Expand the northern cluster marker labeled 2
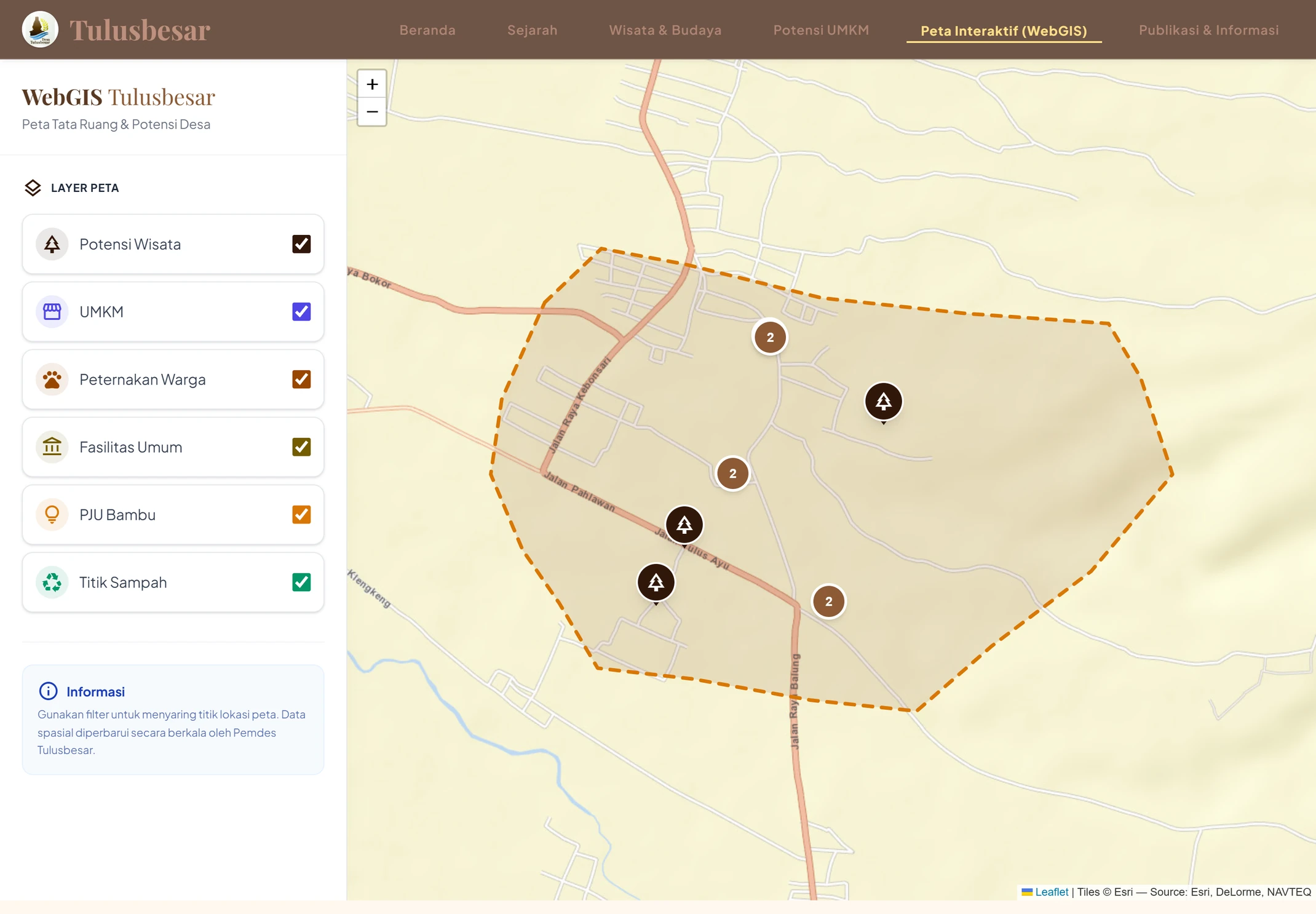The image size is (1316, 914). 770,337
